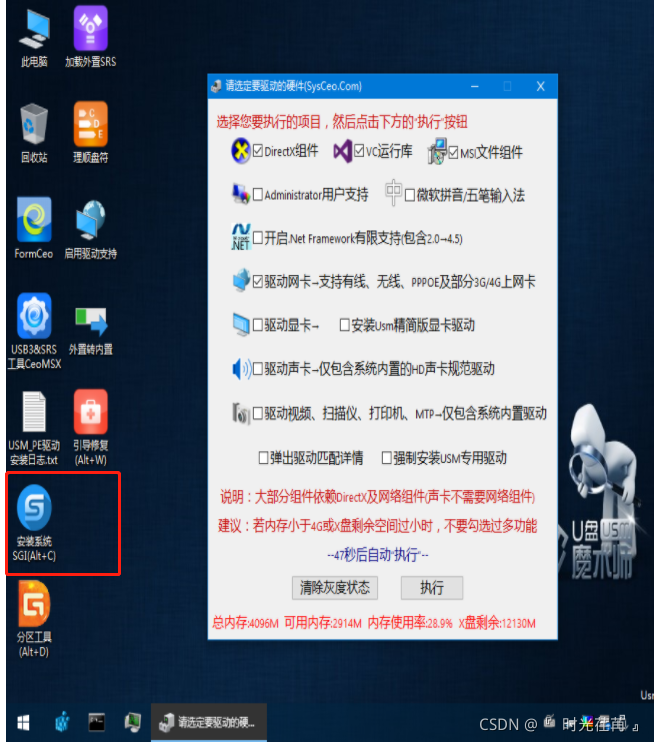The width and height of the screenshot is (654, 742).
Task: Check 强制安装USM专用驱动 checkbox
Action: [387, 458]
